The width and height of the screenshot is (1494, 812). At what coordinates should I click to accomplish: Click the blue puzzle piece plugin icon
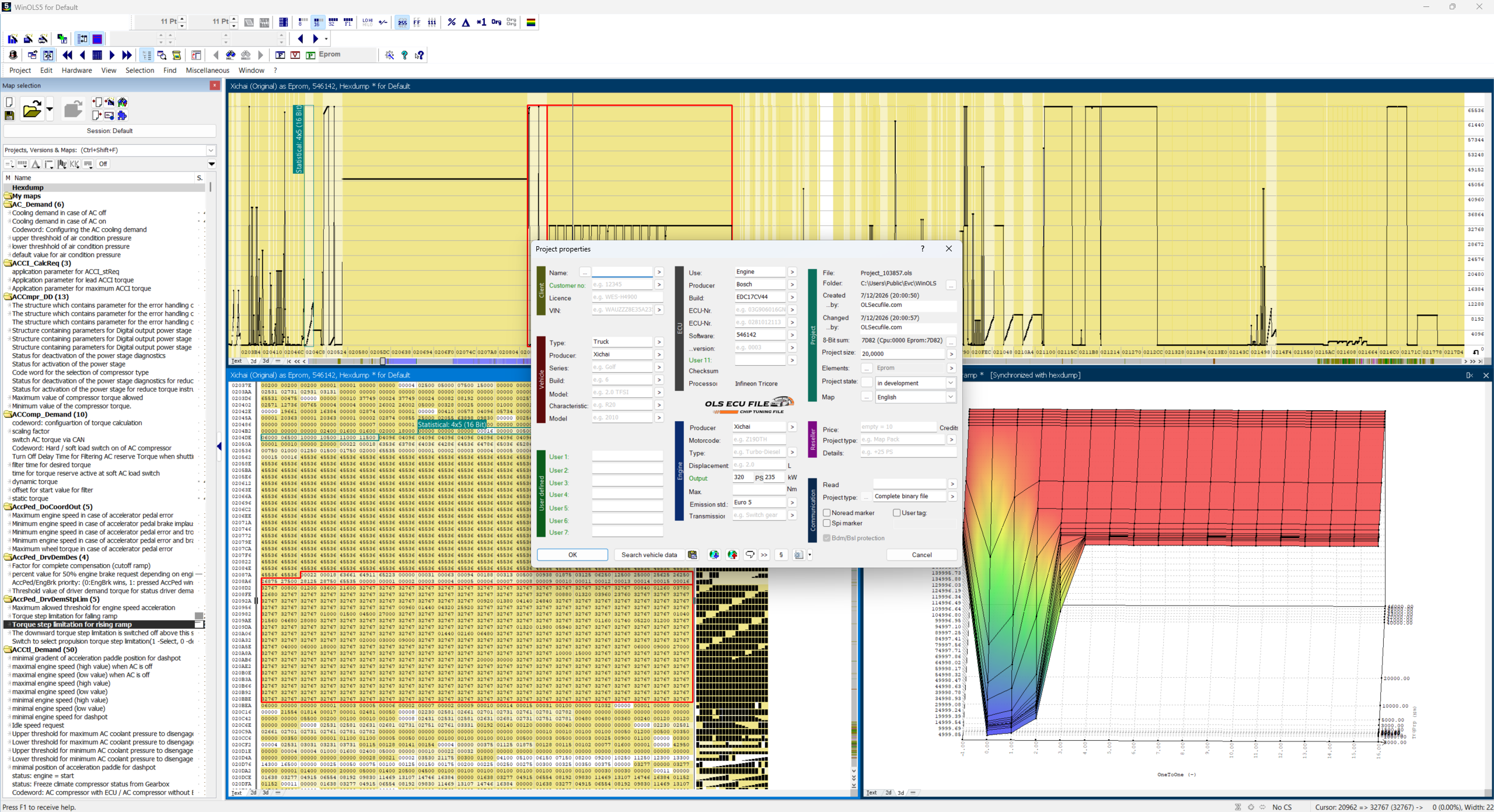point(122,116)
